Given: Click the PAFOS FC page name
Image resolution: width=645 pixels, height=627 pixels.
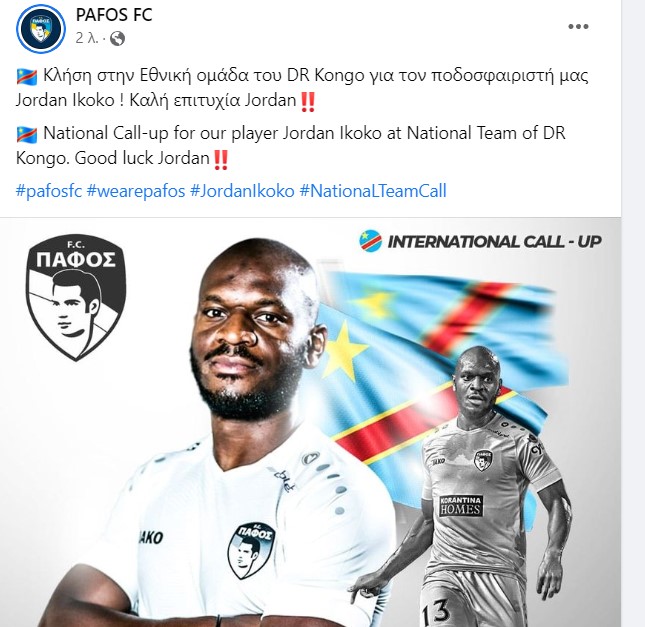Looking at the screenshot, I should (x=114, y=15).
